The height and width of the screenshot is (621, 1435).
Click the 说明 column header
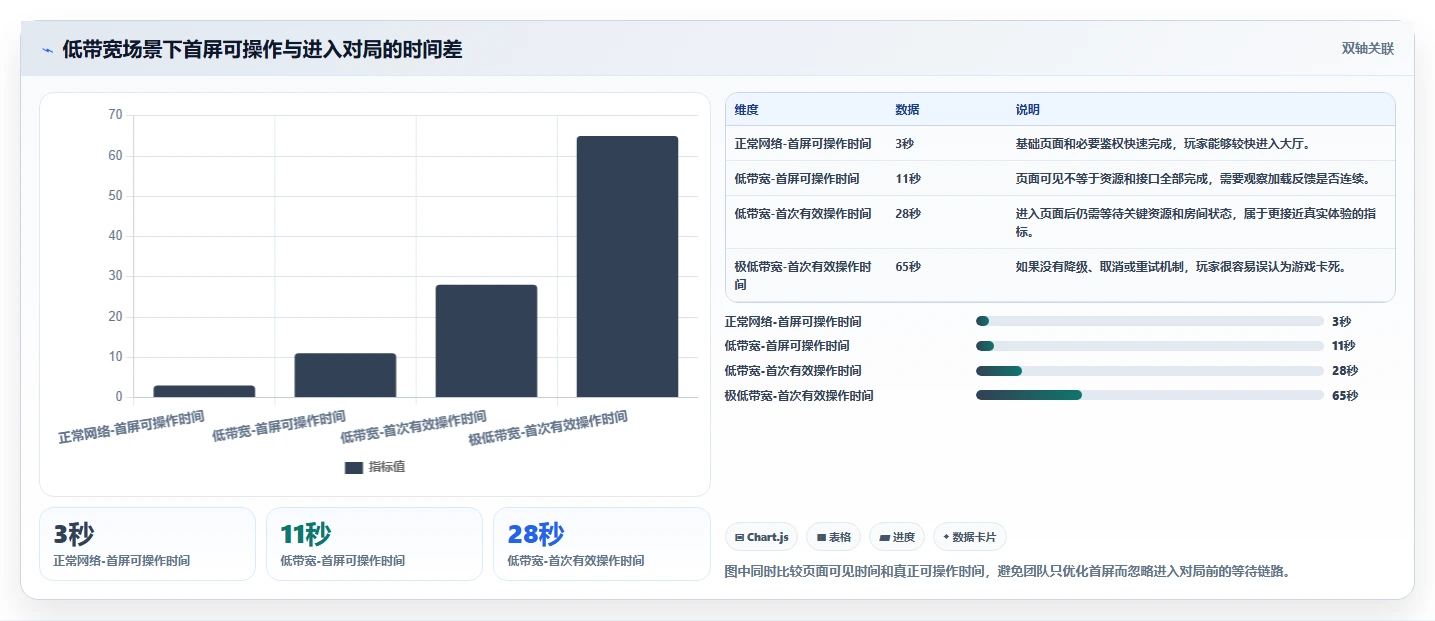click(1028, 110)
